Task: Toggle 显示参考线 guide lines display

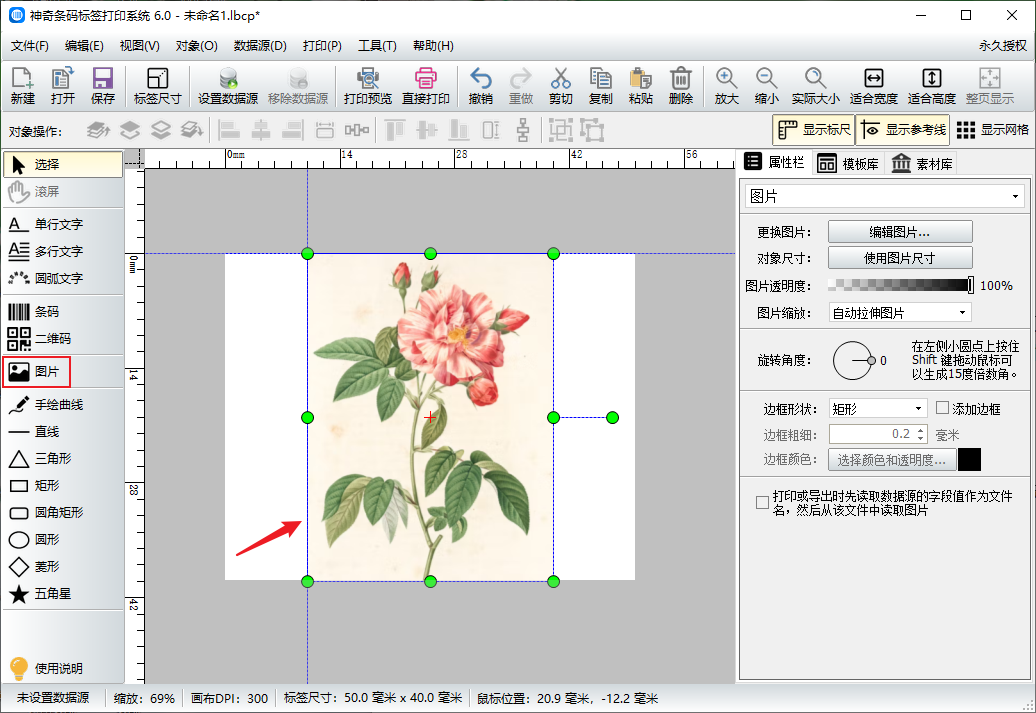Action: 903,130
